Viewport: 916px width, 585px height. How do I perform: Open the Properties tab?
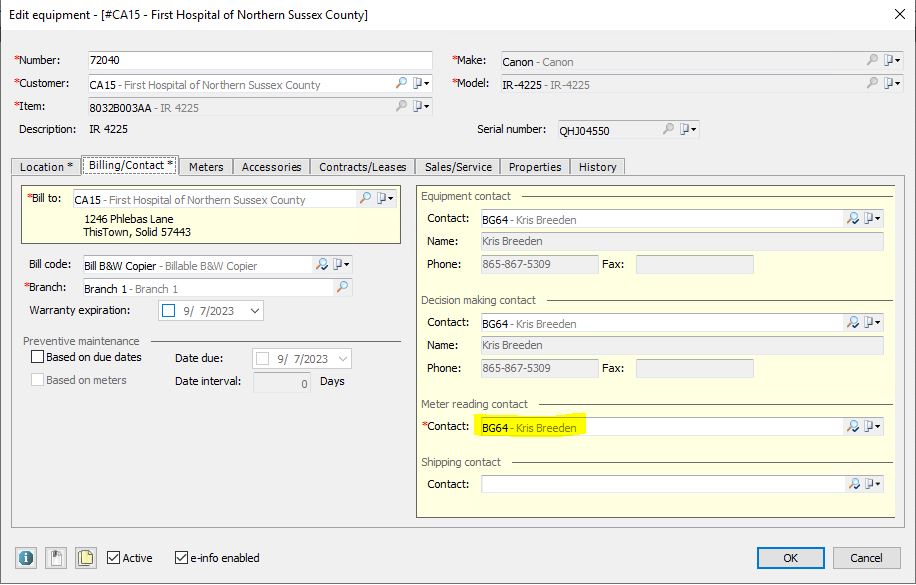point(535,167)
